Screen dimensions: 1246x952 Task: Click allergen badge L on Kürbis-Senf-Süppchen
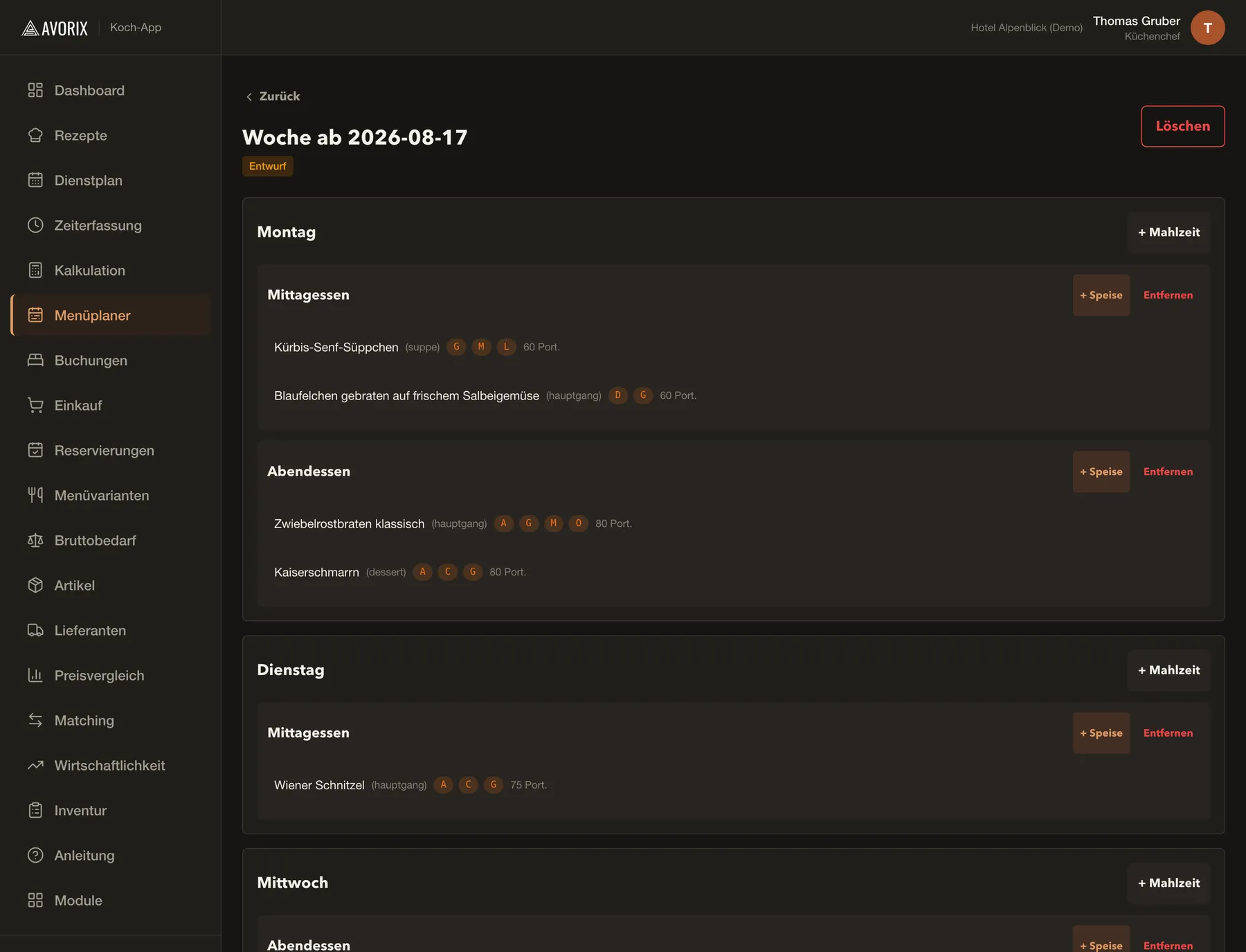506,347
